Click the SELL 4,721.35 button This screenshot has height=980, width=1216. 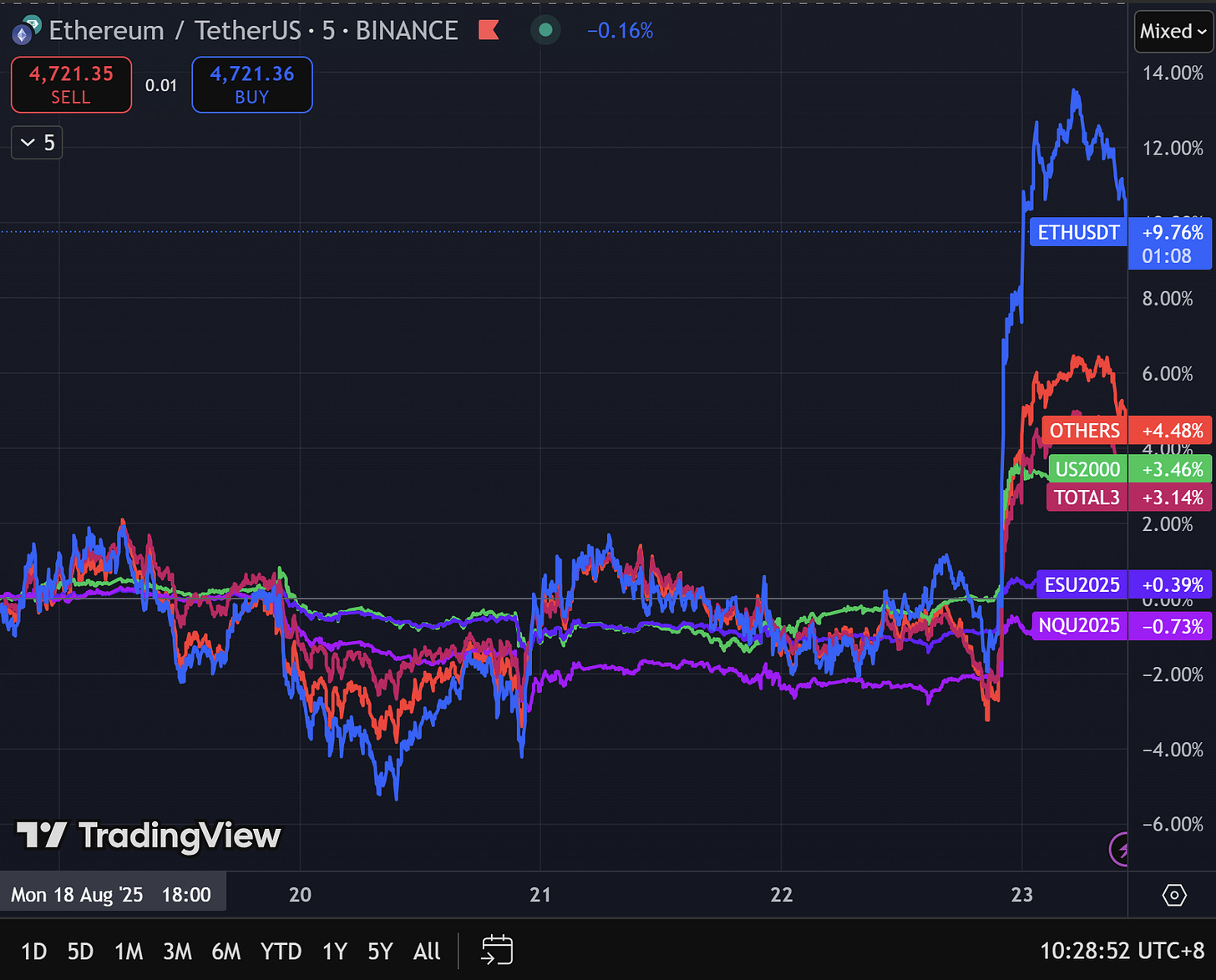[x=71, y=84]
